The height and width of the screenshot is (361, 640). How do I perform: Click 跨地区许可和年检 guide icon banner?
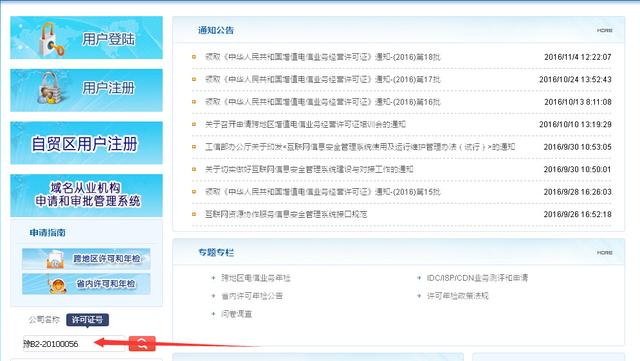coord(86,259)
